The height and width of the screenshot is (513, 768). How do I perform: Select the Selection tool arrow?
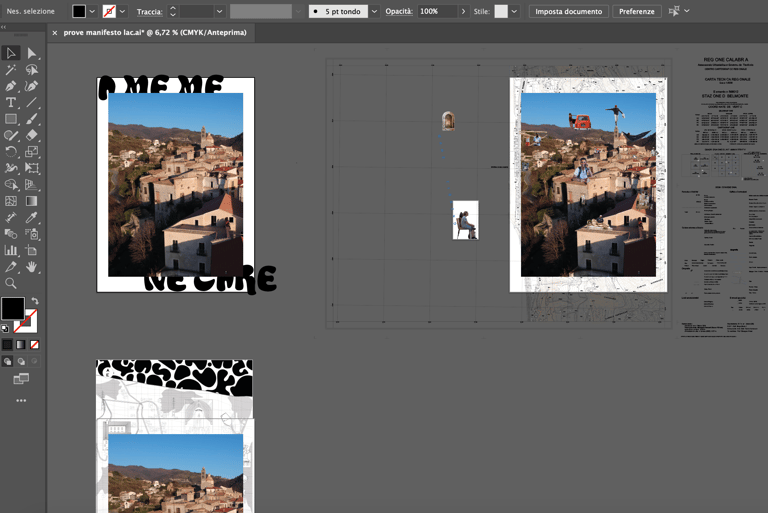click(x=11, y=53)
